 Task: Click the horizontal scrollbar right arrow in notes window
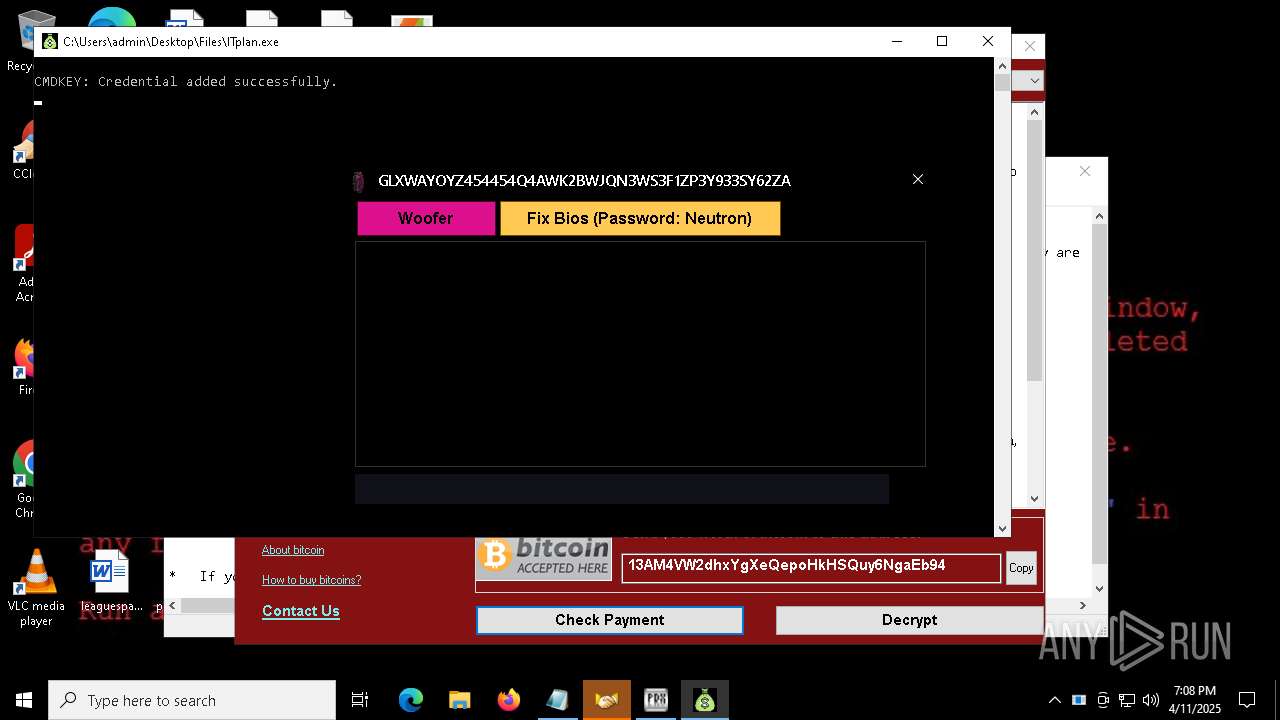click(1082, 605)
